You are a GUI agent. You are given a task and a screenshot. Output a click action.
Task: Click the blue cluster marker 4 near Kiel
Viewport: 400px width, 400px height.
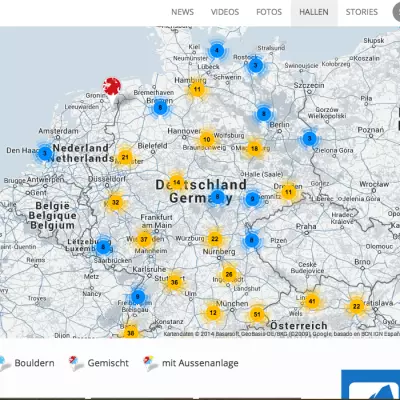point(217,51)
